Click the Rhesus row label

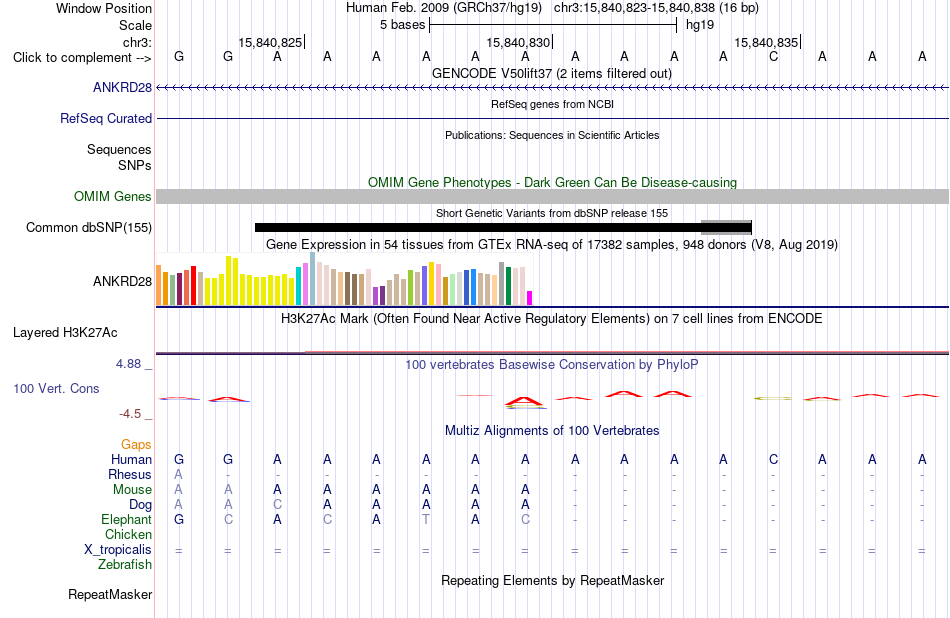click(130, 474)
